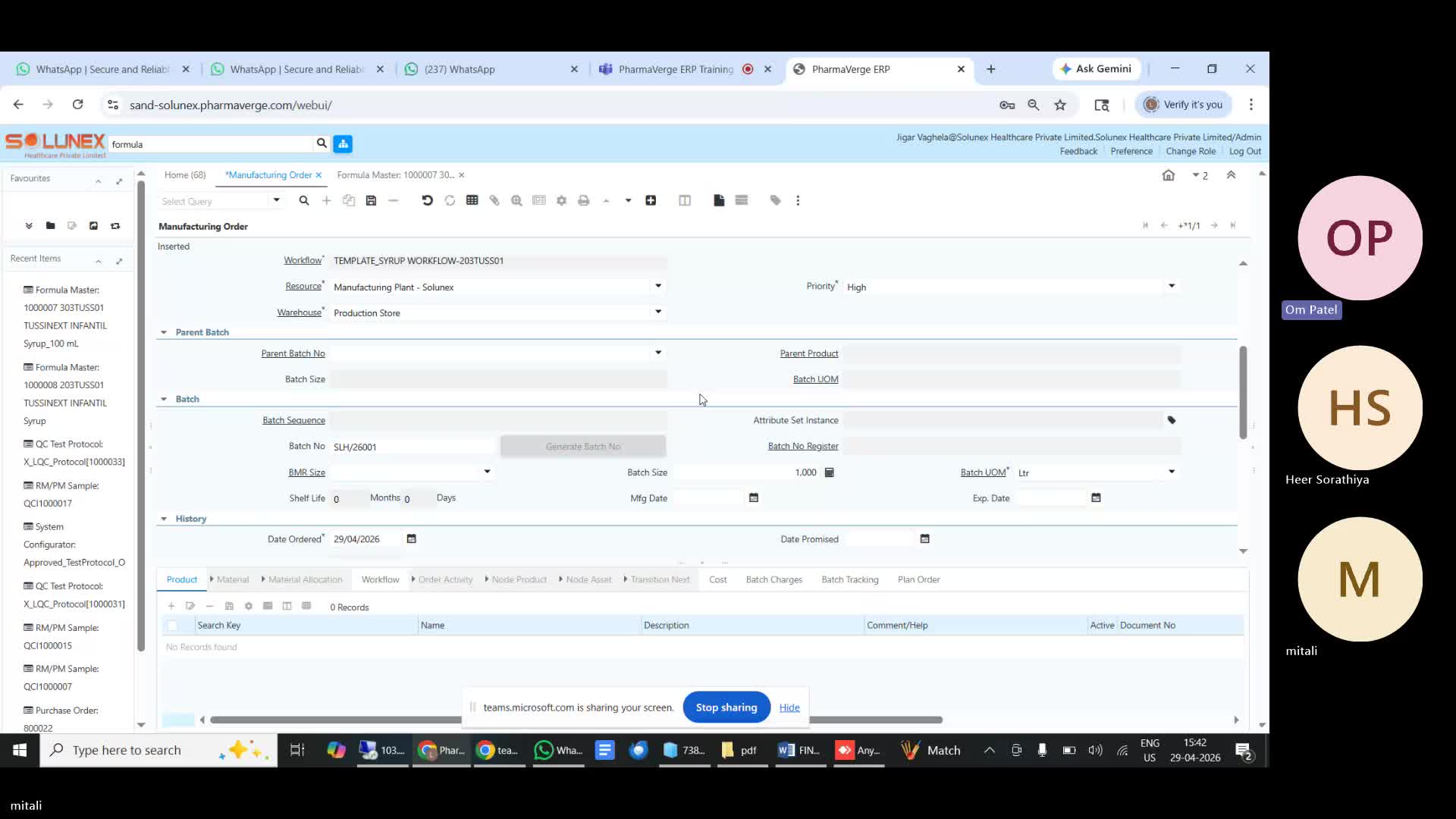Viewport: 1456px width, 819px height.
Task: Open the Batch Size calculator icon
Action: pos(830,472)
